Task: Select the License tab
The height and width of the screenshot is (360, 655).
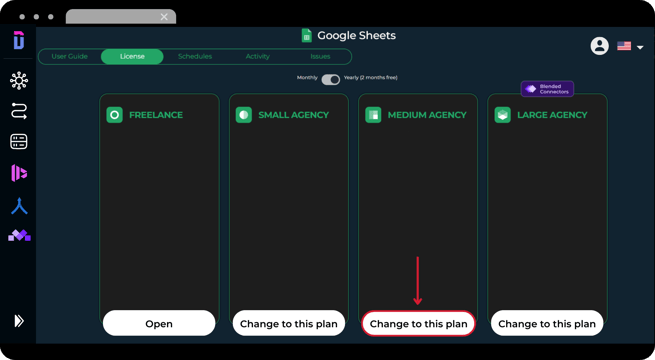Action: [x=132, y=56]
